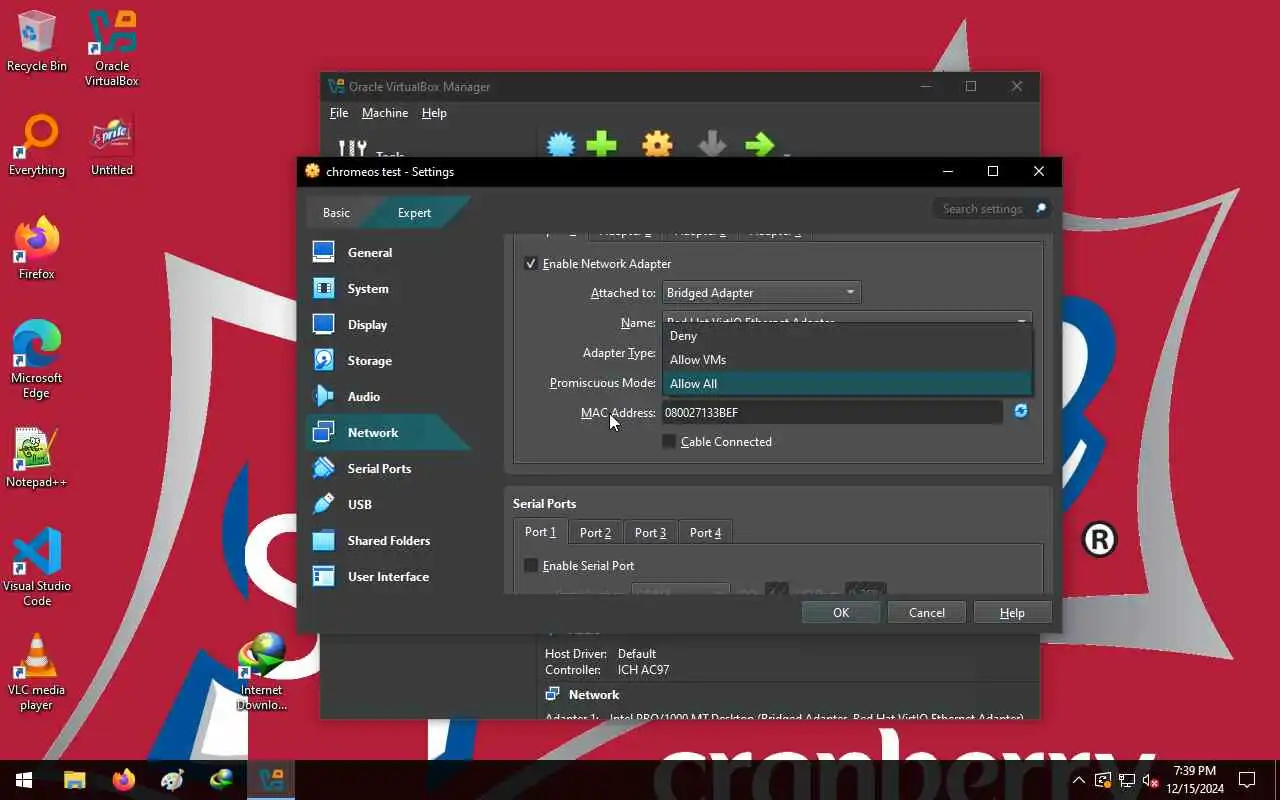This screenshot has width=1280, height=800.
Task: Click the Everything search desktop icon
Action: click(x=37, y=145)
